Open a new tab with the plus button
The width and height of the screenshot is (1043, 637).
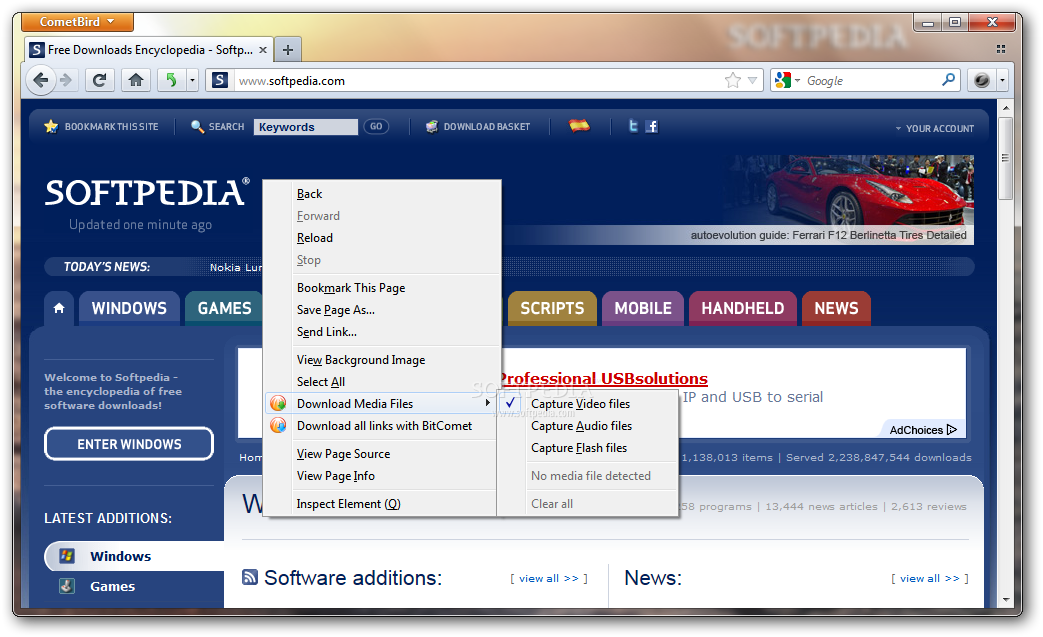(288, 50)
